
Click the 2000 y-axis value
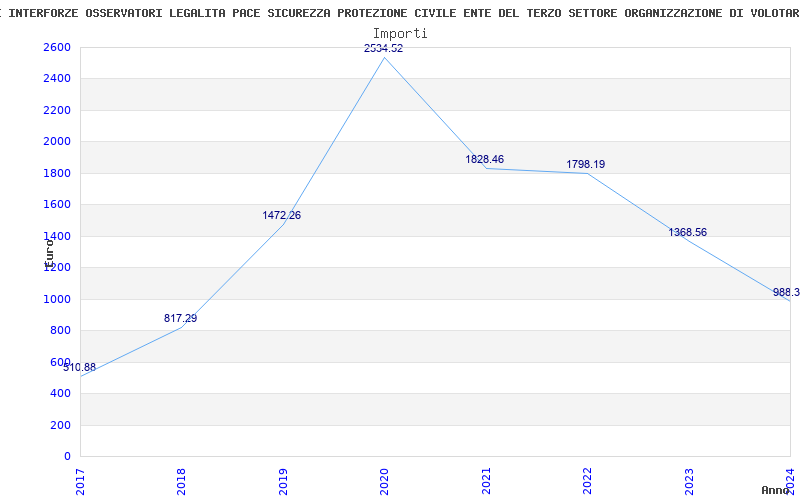[x=57, y=141]
